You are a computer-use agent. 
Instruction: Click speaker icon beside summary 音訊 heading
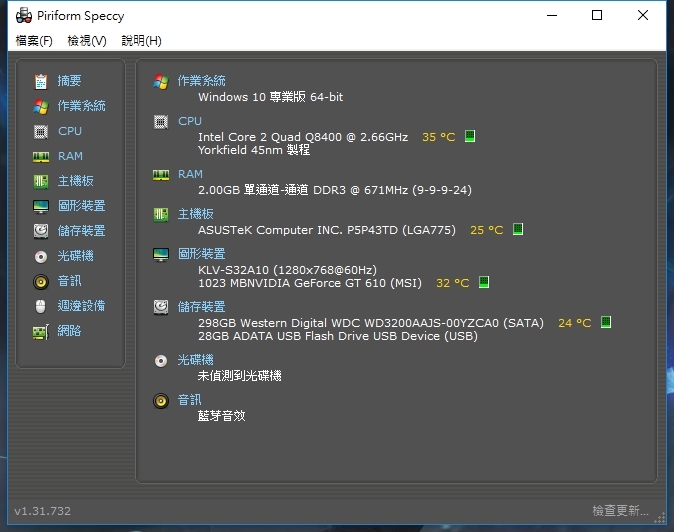click(161, 401)
